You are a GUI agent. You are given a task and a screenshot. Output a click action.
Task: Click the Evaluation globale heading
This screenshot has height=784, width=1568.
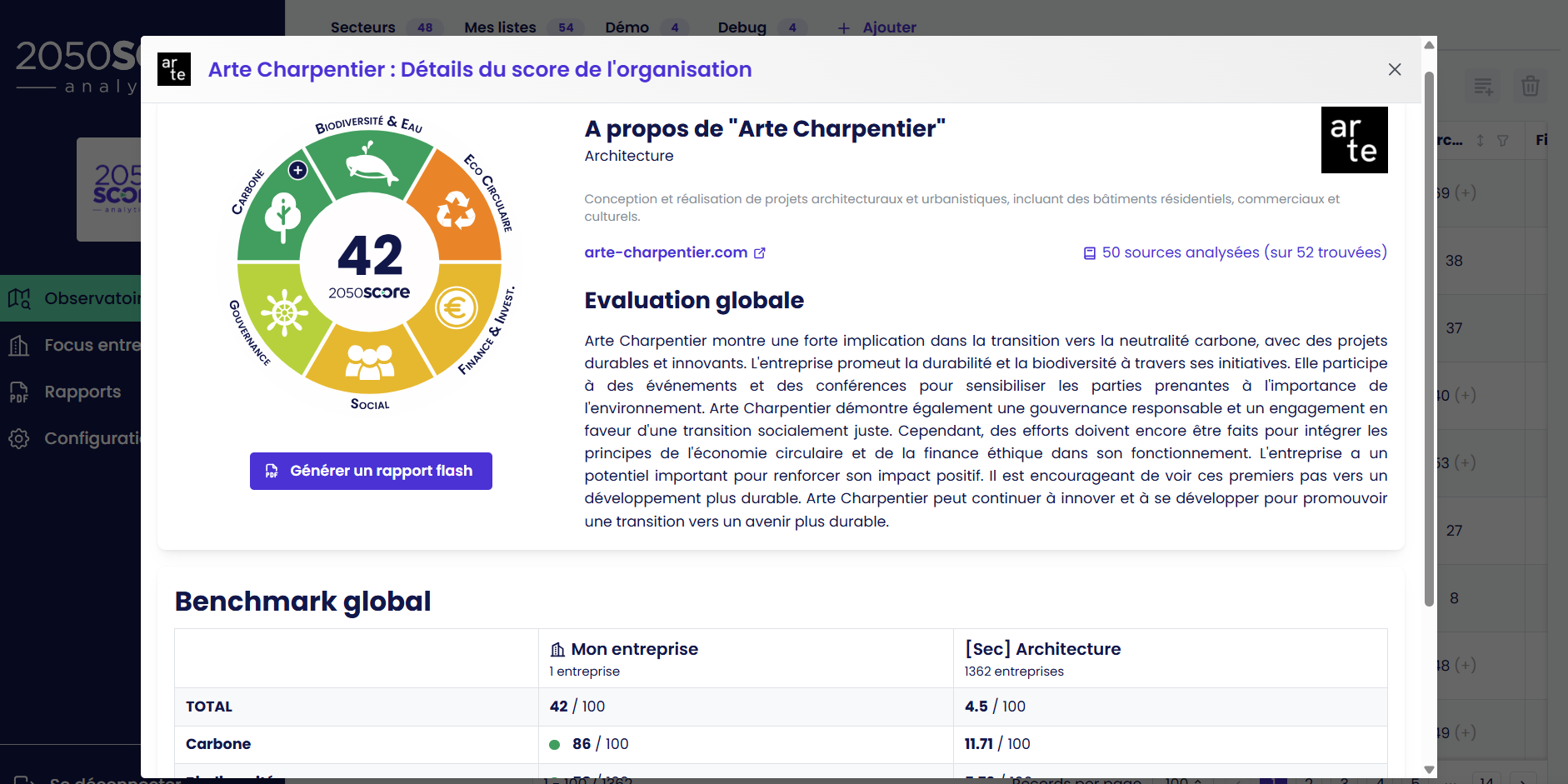point(694,301)
